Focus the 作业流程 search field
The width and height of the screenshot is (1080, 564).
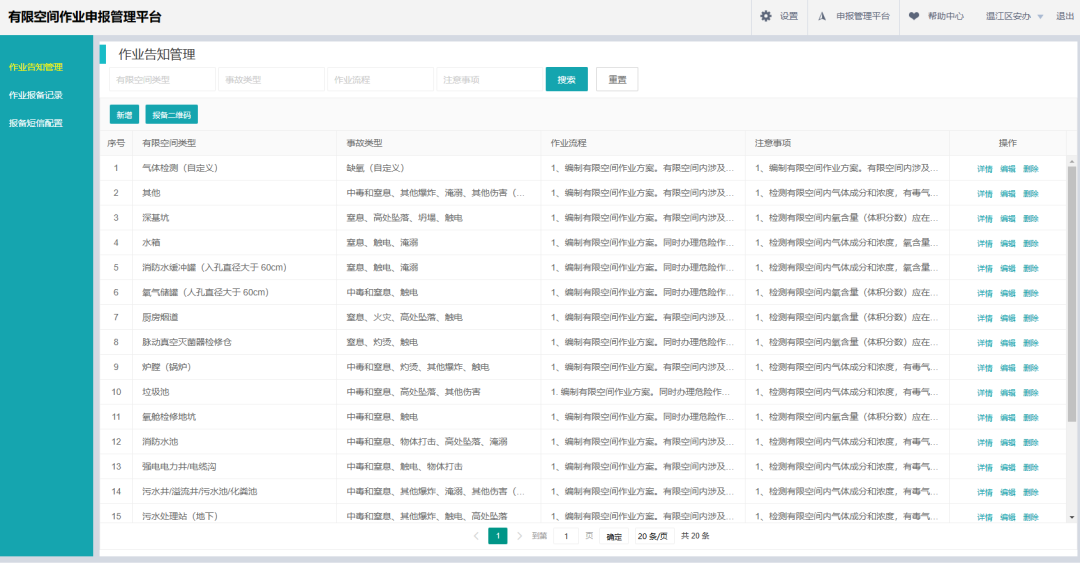tap(380, 79)
